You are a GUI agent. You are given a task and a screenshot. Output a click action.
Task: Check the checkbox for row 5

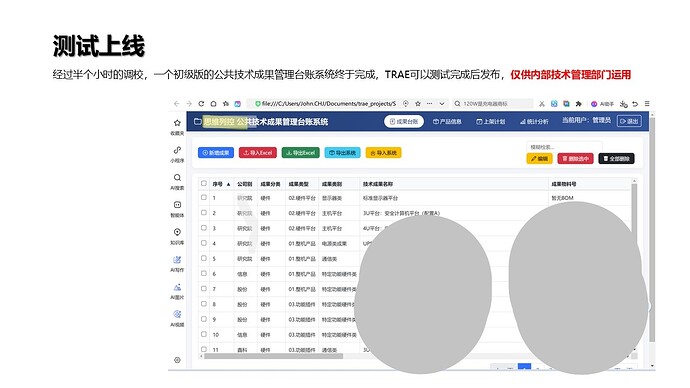[204, 258]
